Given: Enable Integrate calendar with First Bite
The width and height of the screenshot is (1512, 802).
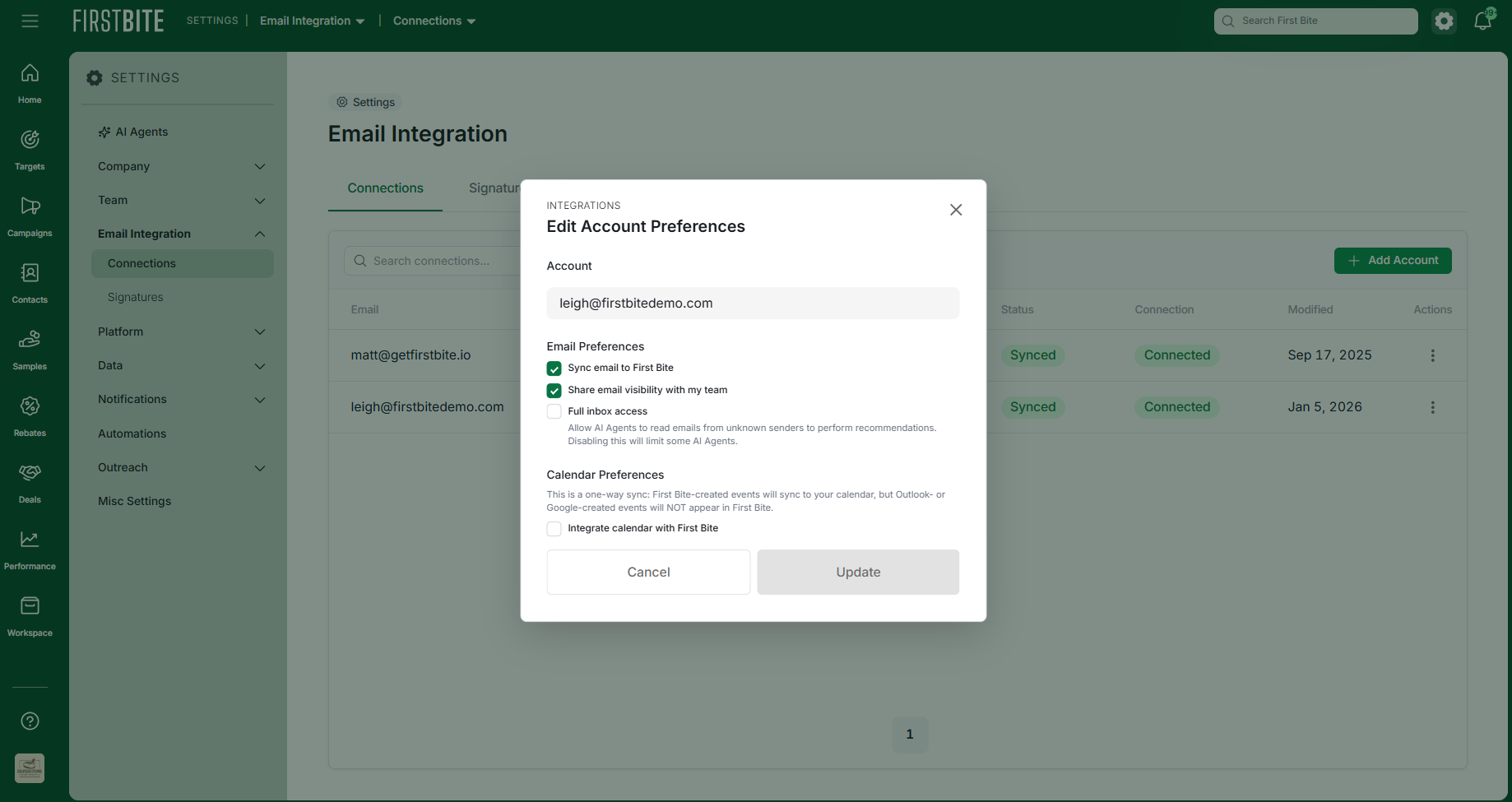Looking at the screenshot, I should click(554, 529).
